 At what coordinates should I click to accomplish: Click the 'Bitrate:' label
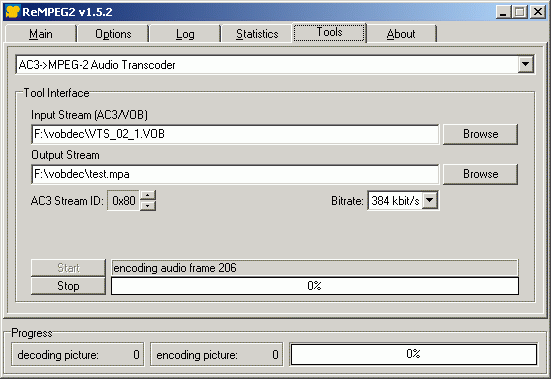(347, 201)
